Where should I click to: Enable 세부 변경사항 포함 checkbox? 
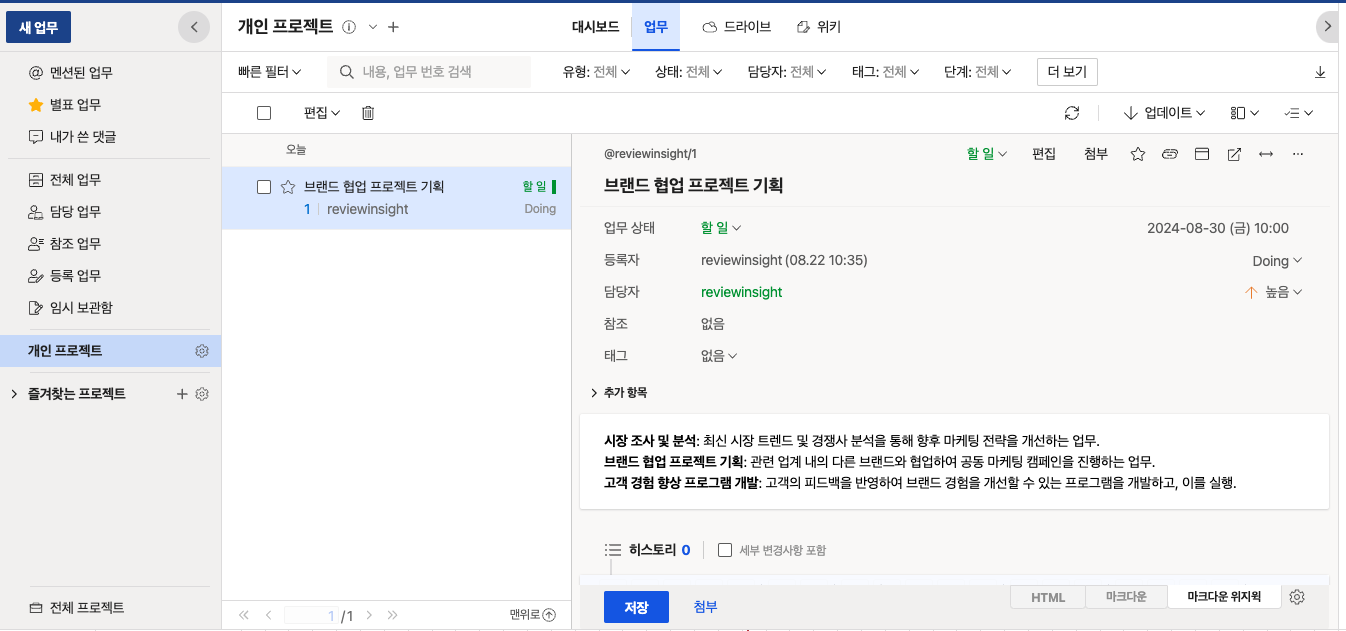pyautogui.click(x=725, y=550)
